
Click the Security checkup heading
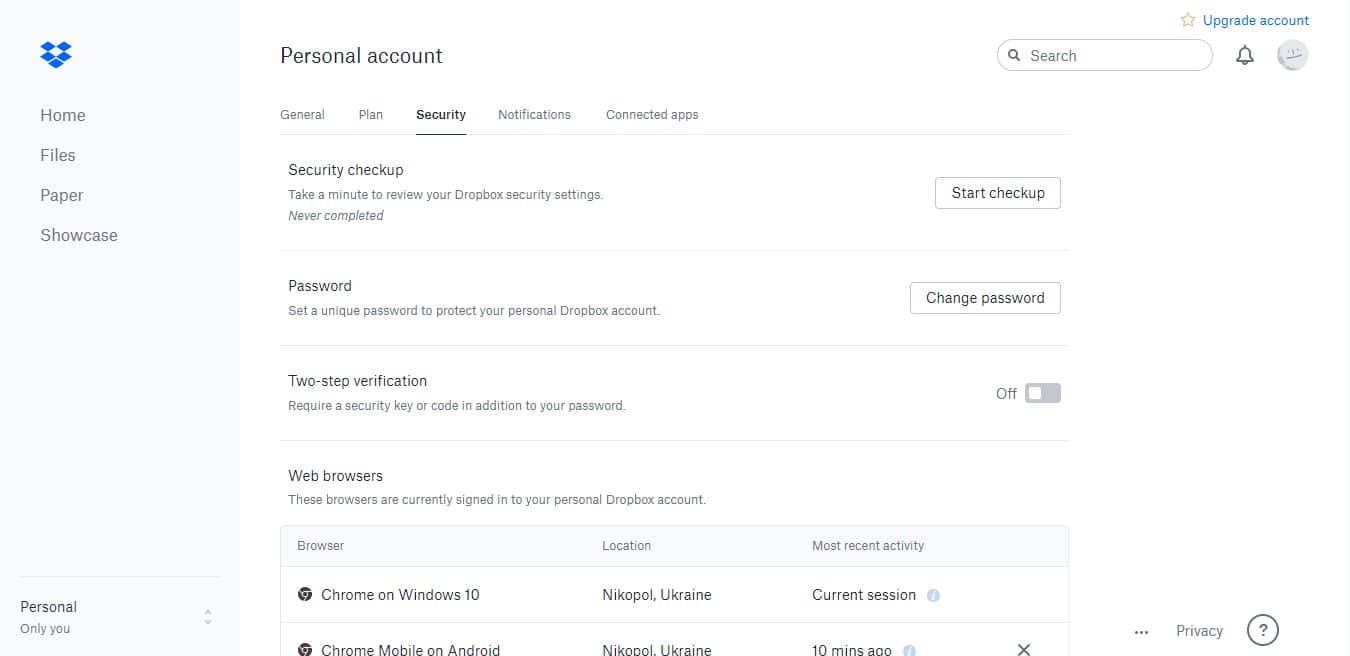click(x=346, y=170)
